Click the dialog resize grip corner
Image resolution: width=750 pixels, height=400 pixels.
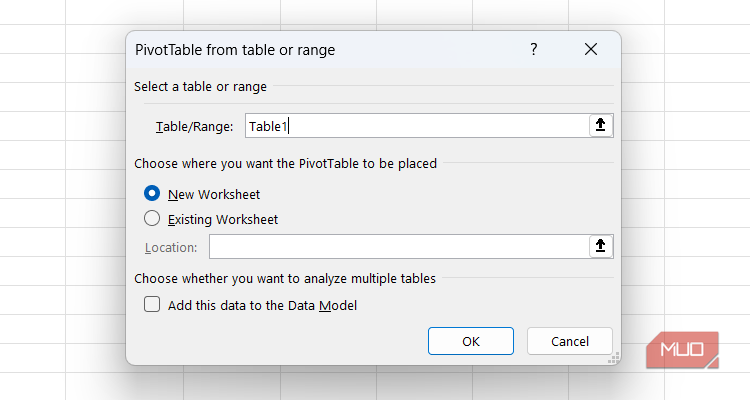pos(614,358)
